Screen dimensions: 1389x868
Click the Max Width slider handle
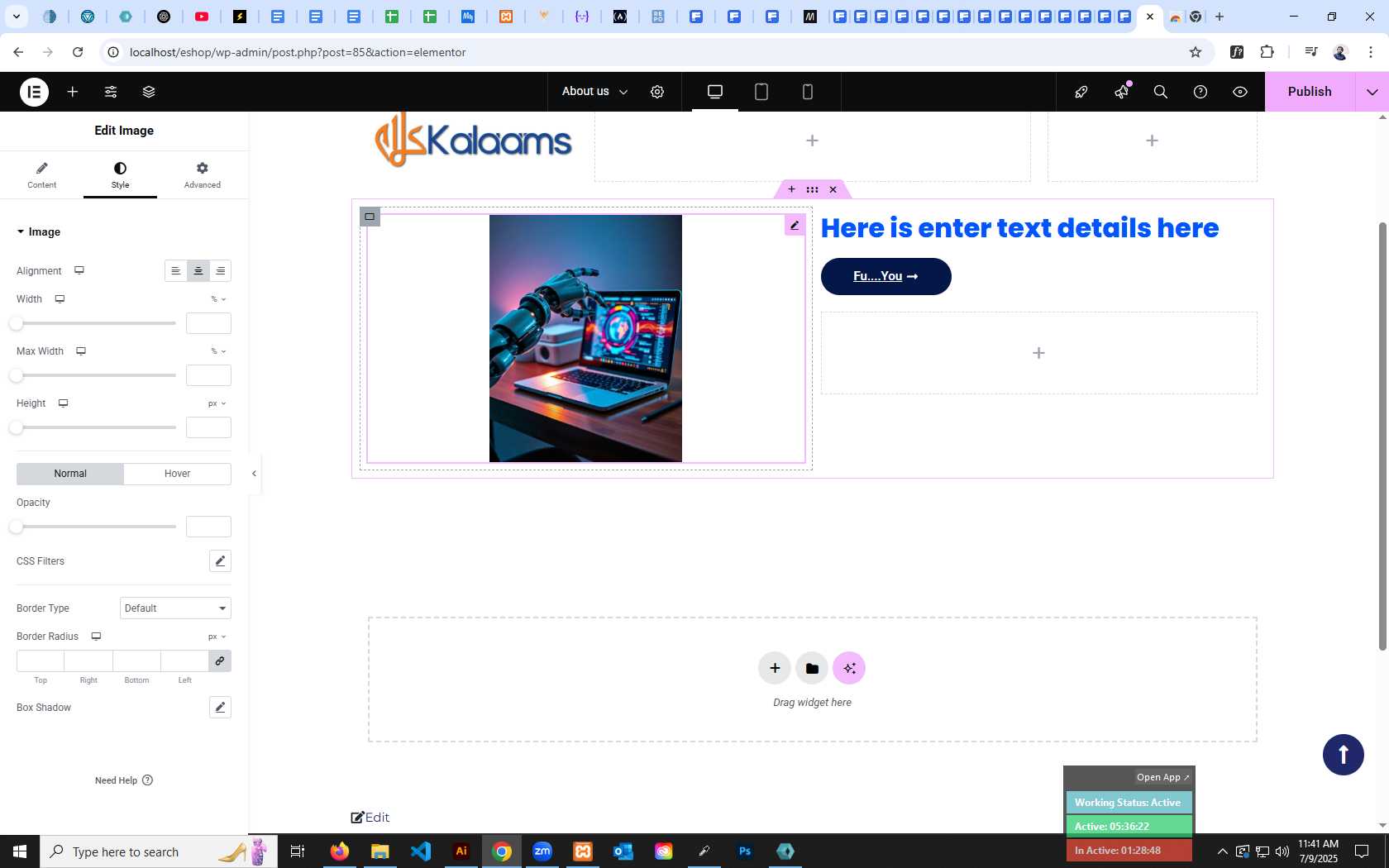[16, 375]
